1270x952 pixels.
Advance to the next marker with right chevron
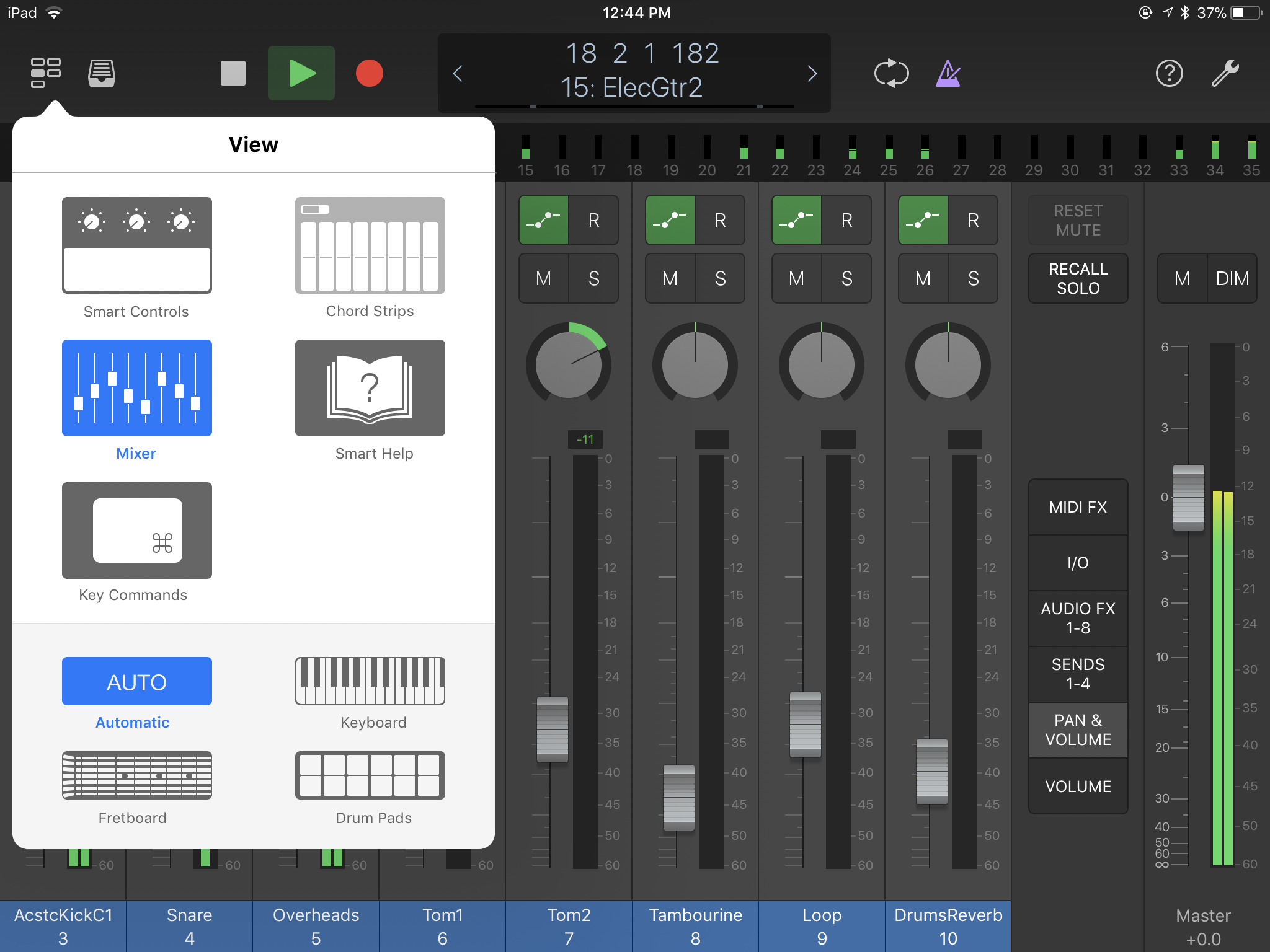[x=813, y=73]
